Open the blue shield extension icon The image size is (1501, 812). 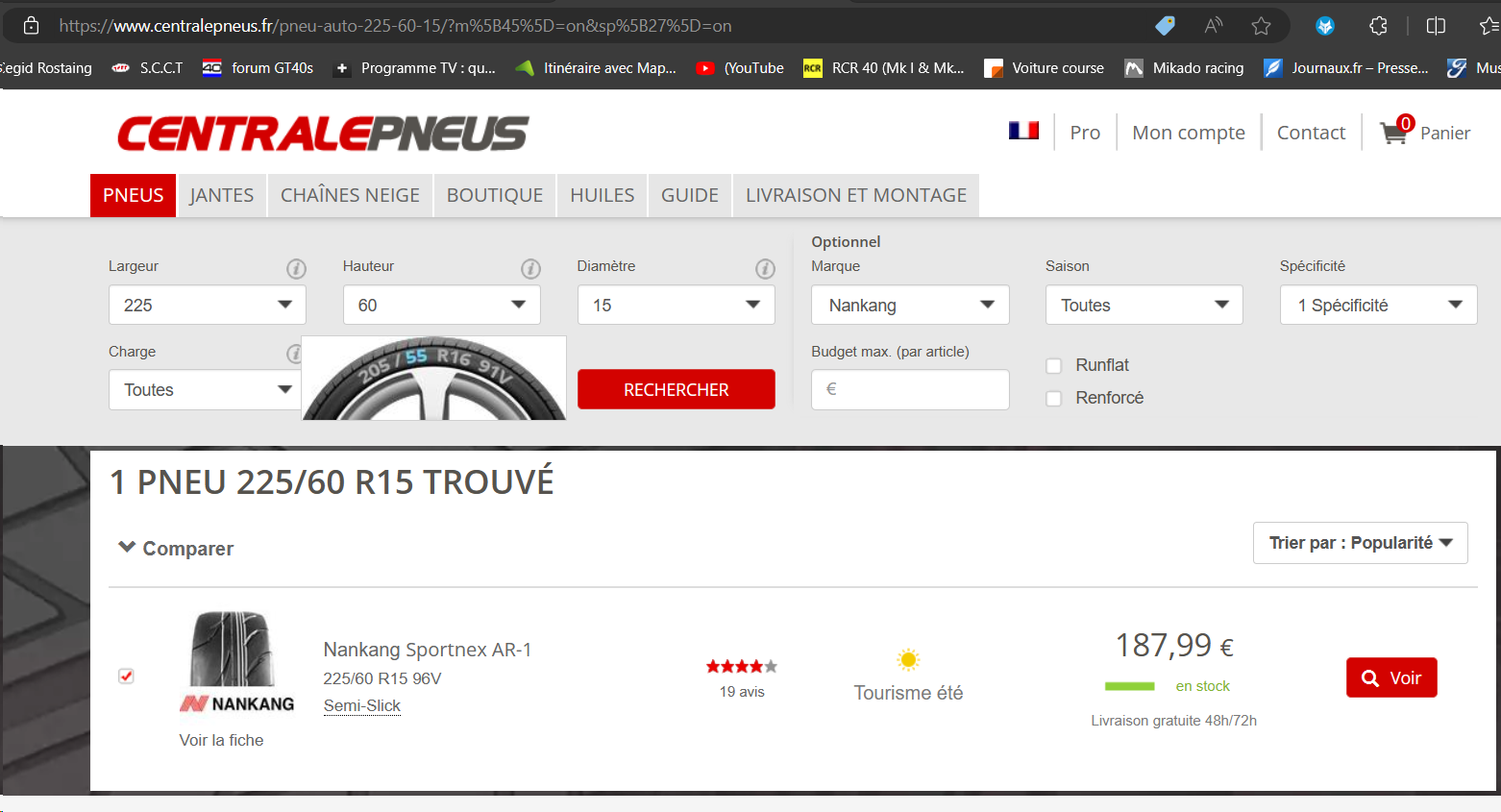click(1325, 26)
